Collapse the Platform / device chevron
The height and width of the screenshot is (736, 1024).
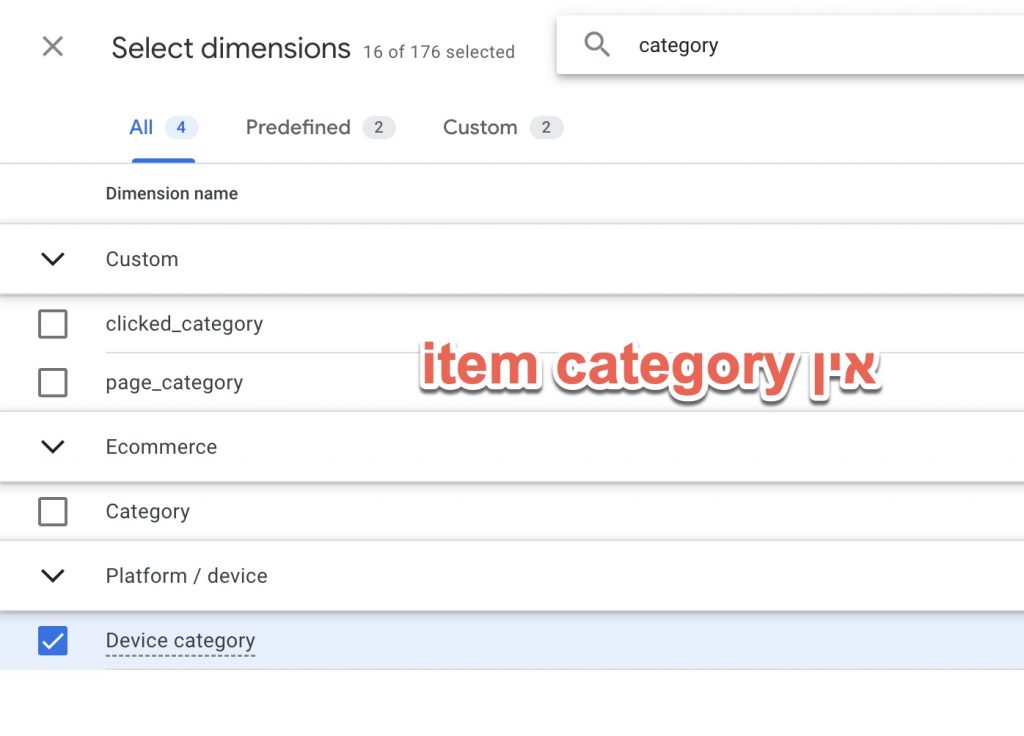(53, 575)
